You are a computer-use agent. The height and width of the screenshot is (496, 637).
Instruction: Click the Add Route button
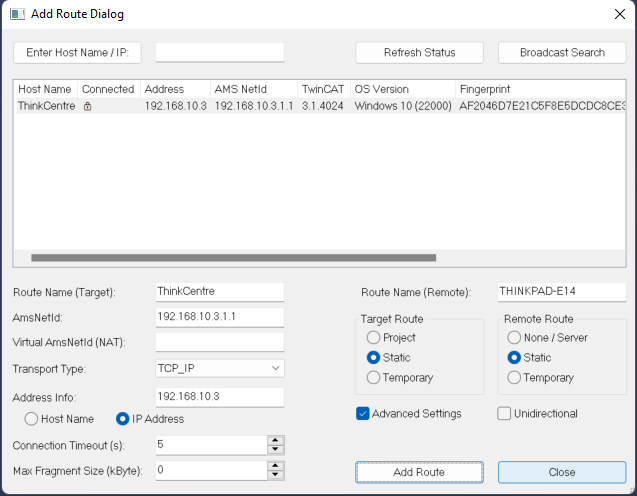pyautogui.click(x=419, y=472)
